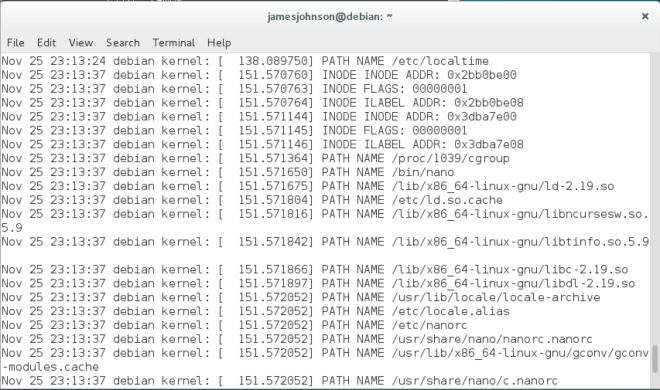Image resolution: width=660 pixels, height=390 pixels.
Task: Open the Help menu
Action: coord(219,43)
